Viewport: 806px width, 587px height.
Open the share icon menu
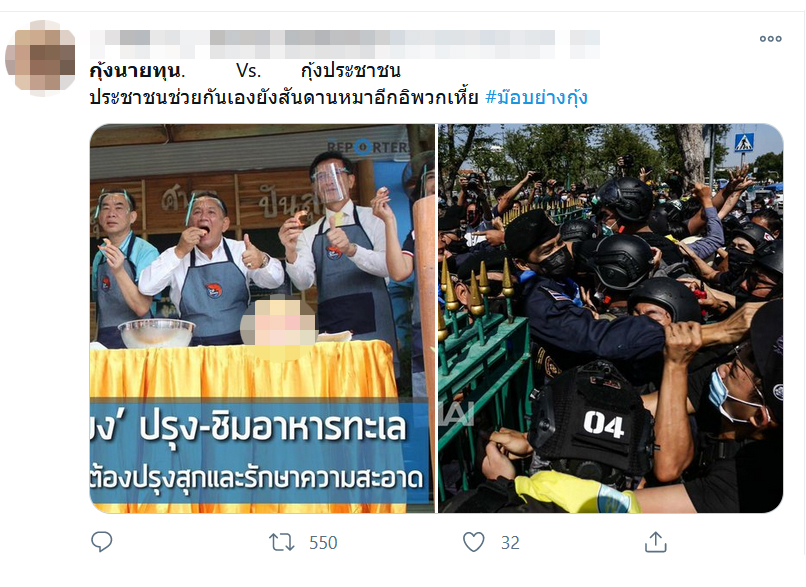tap(655, 542)
